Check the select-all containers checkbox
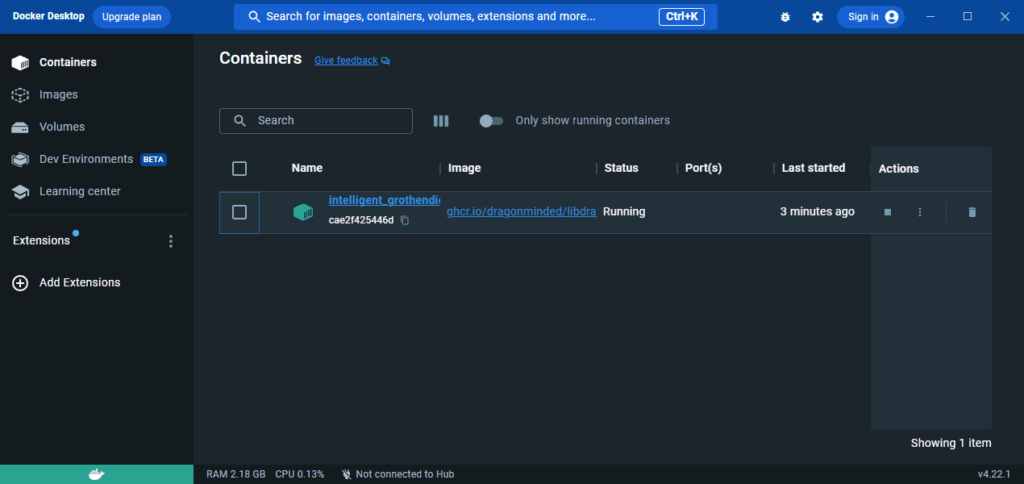The height and width of the screenshot is (484, 1024). (x=240, y=169)
